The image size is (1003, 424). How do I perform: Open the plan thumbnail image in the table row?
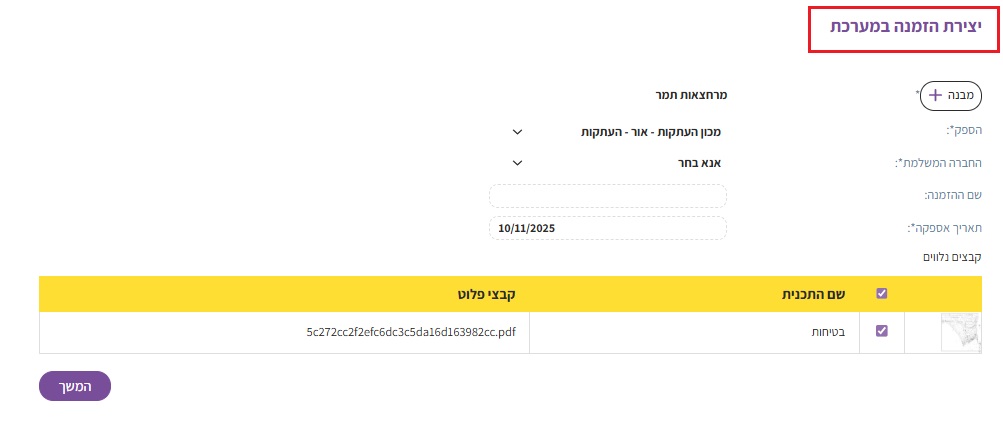click(961, 332)
